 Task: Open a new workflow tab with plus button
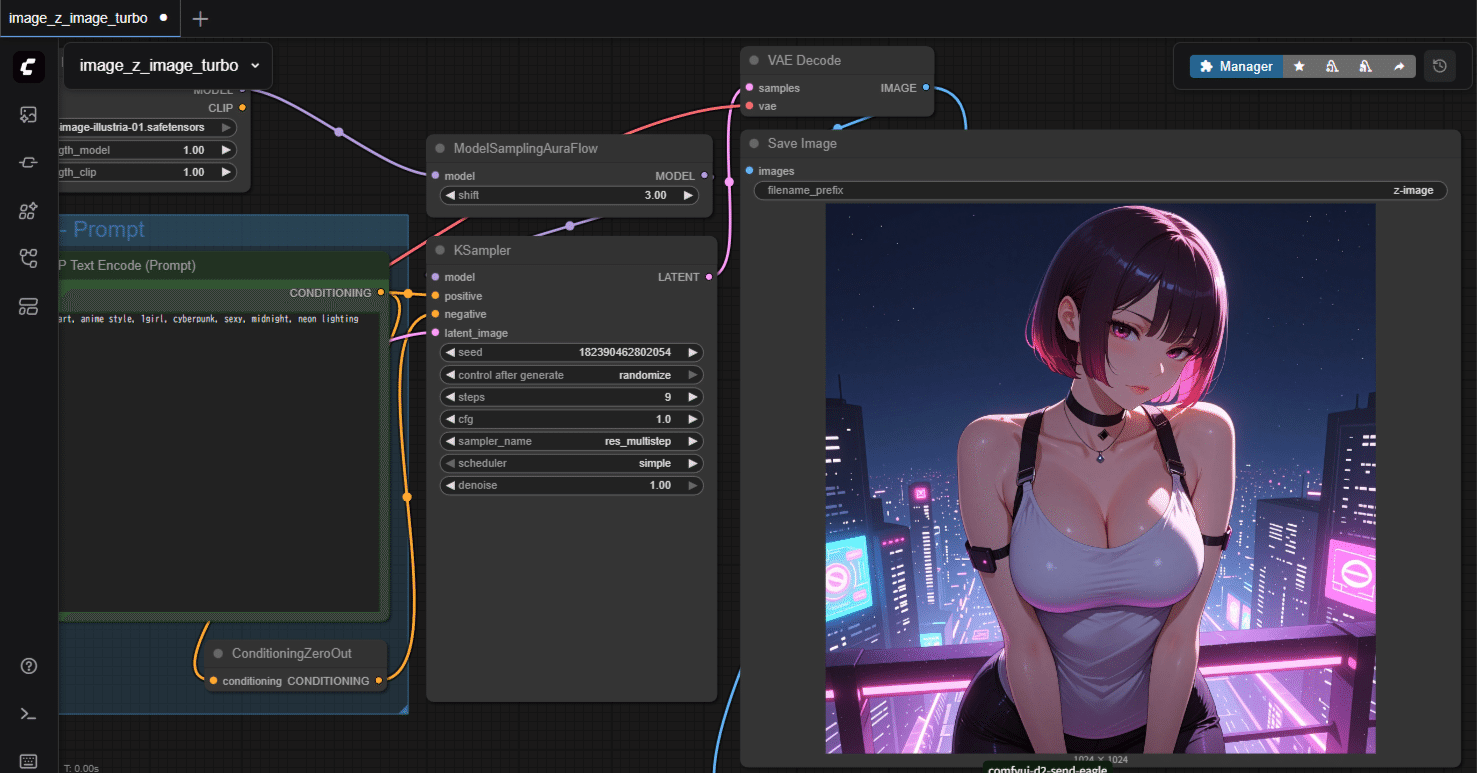199,18
